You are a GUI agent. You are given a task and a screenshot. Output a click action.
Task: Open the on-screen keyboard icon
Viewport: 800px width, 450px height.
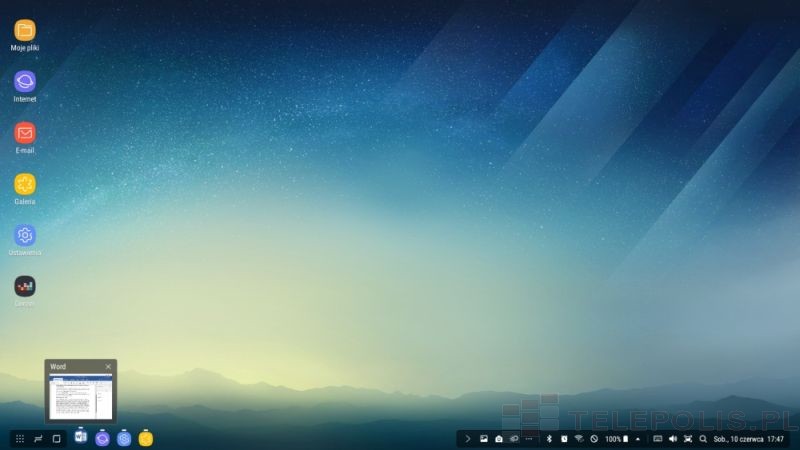click(658, 439)
